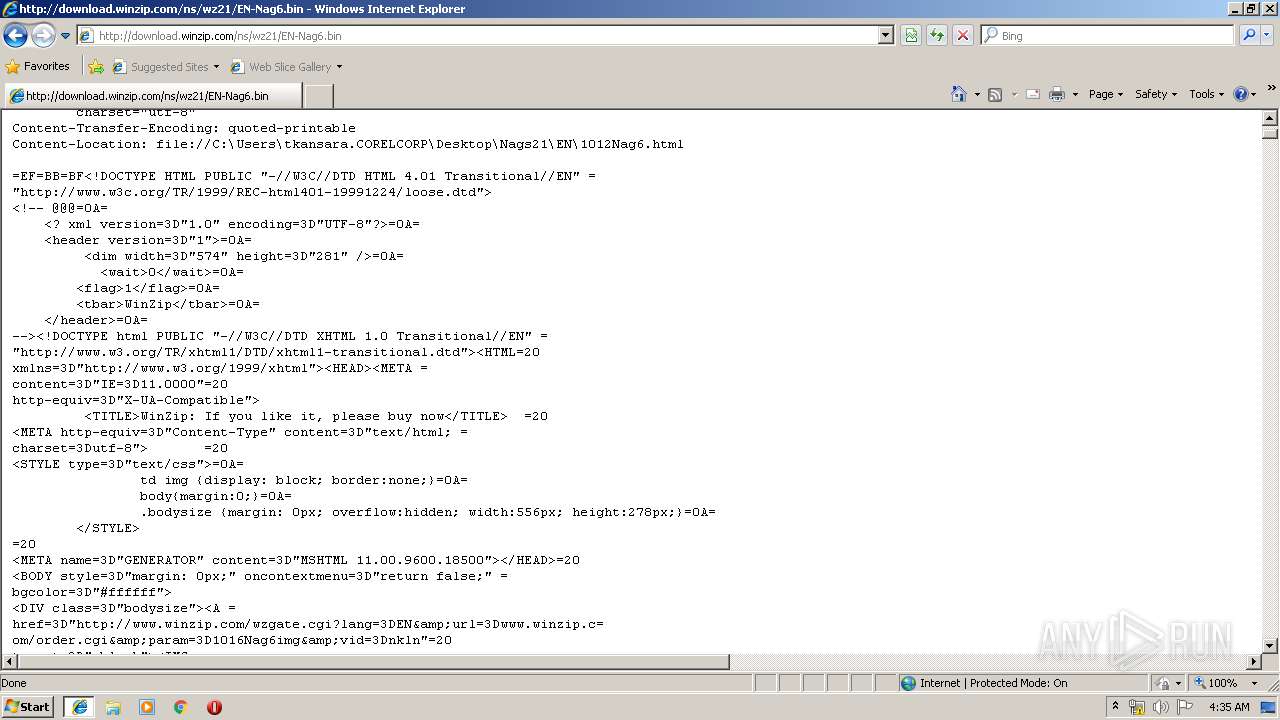Open the Tools menu
Screen dimensions: 1280x720
tap(1206, 94)
